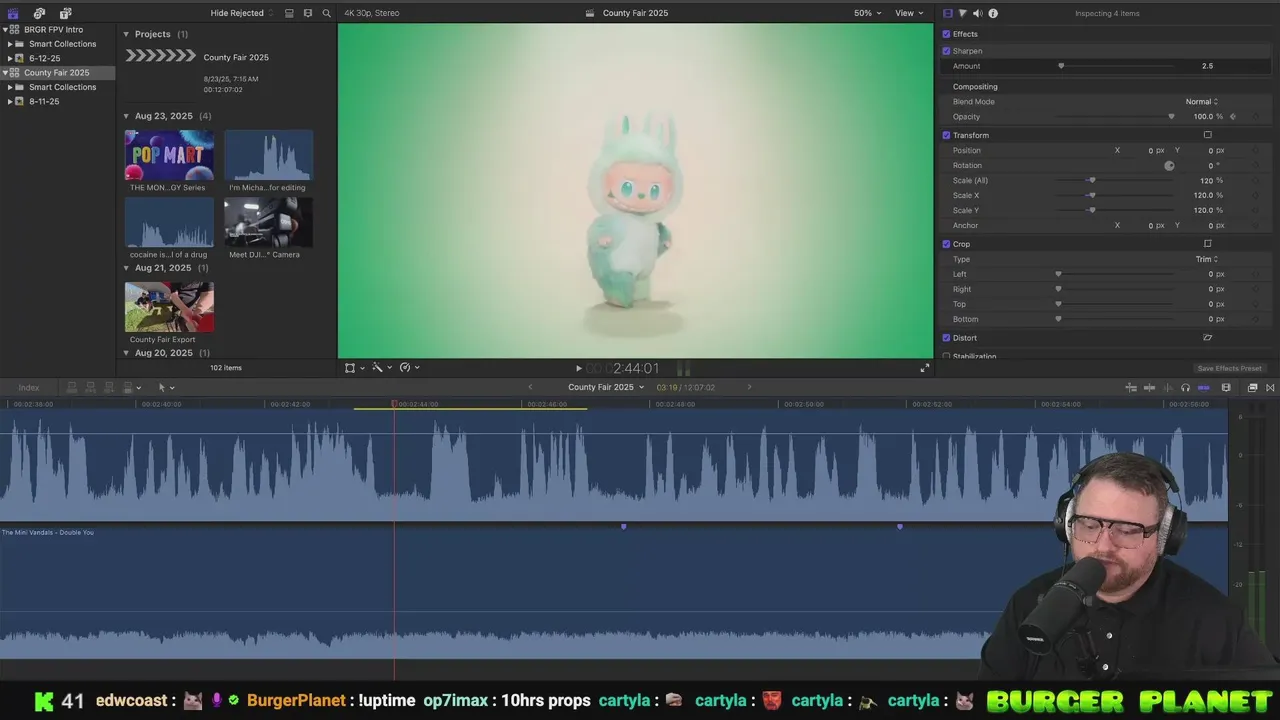
Task: Open the County Fair 2025 timeline history menu
Action: coord(606,387)
